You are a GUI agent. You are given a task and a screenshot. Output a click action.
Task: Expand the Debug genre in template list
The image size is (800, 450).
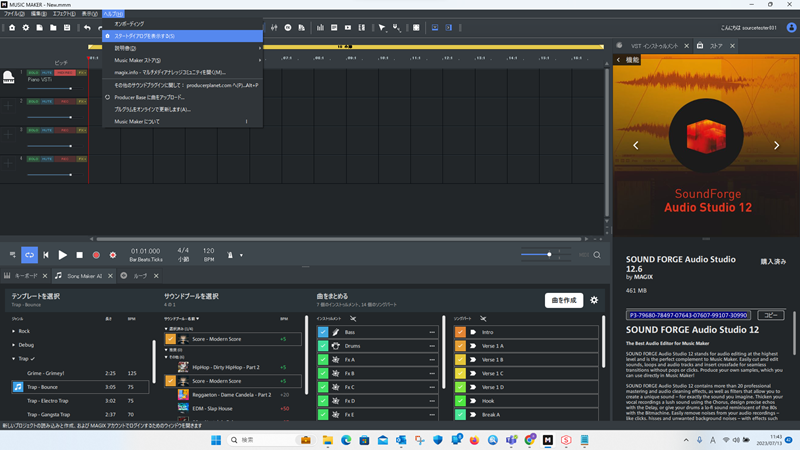pos(14,345)
